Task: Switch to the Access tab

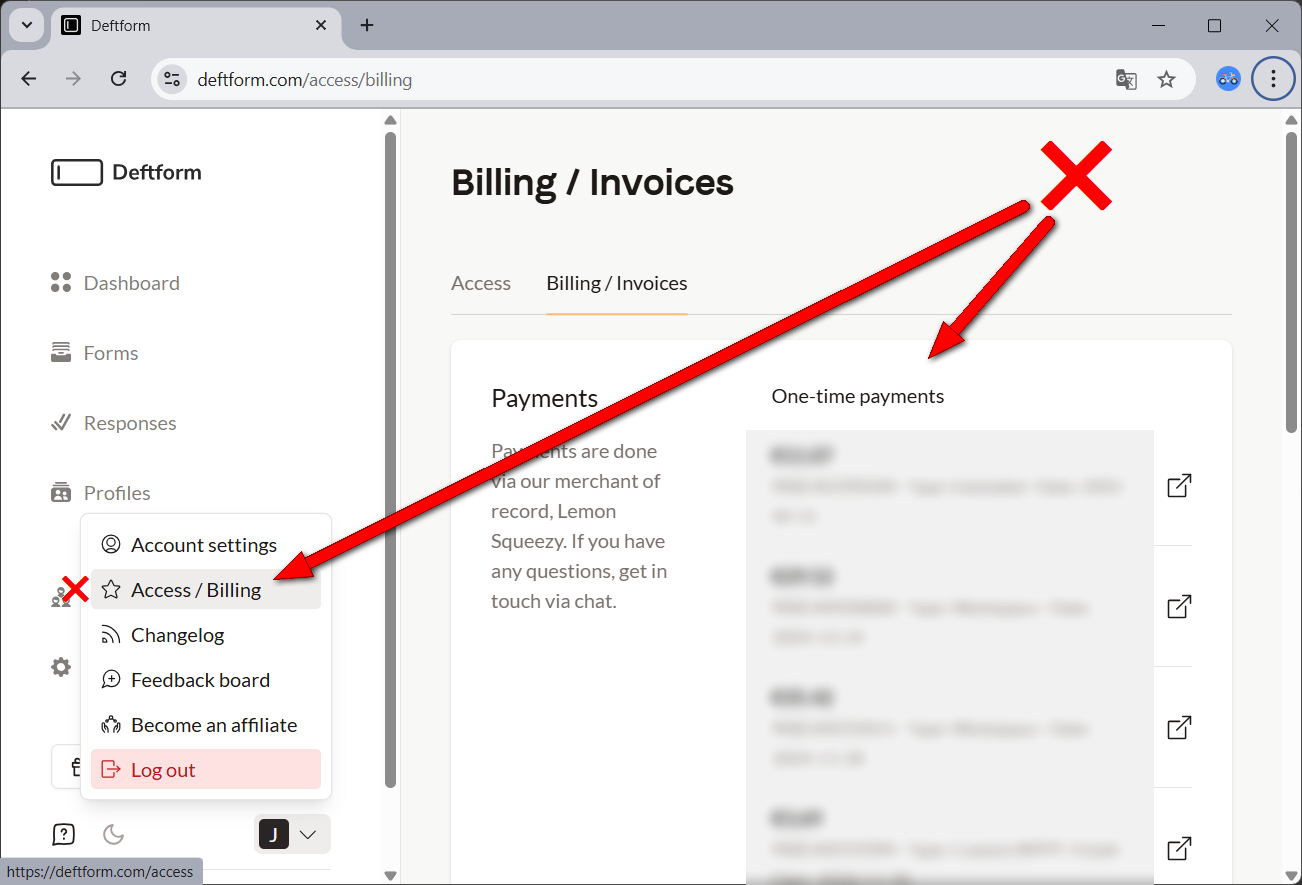Action: 481,283
